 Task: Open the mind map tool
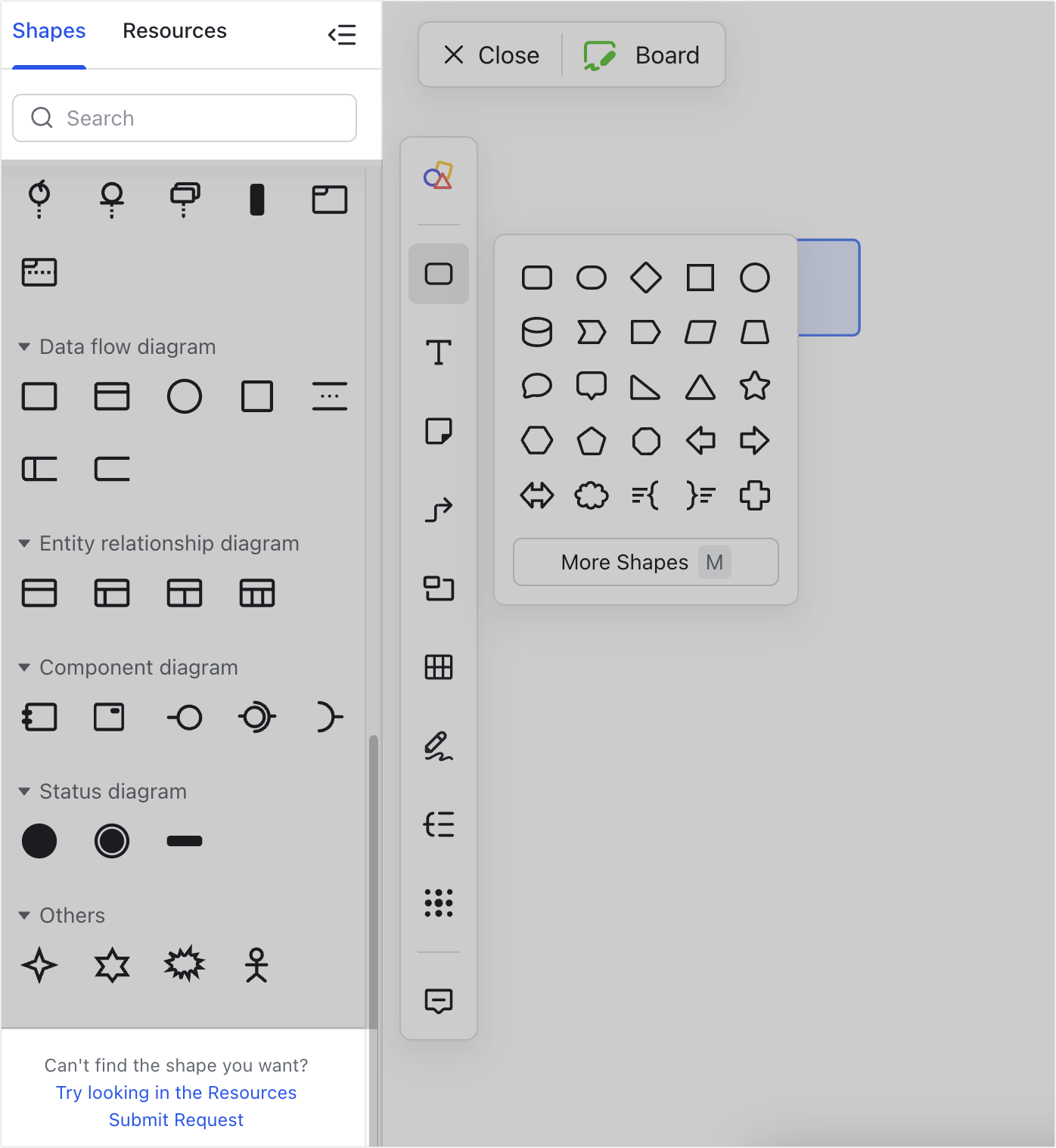[439, 824]
